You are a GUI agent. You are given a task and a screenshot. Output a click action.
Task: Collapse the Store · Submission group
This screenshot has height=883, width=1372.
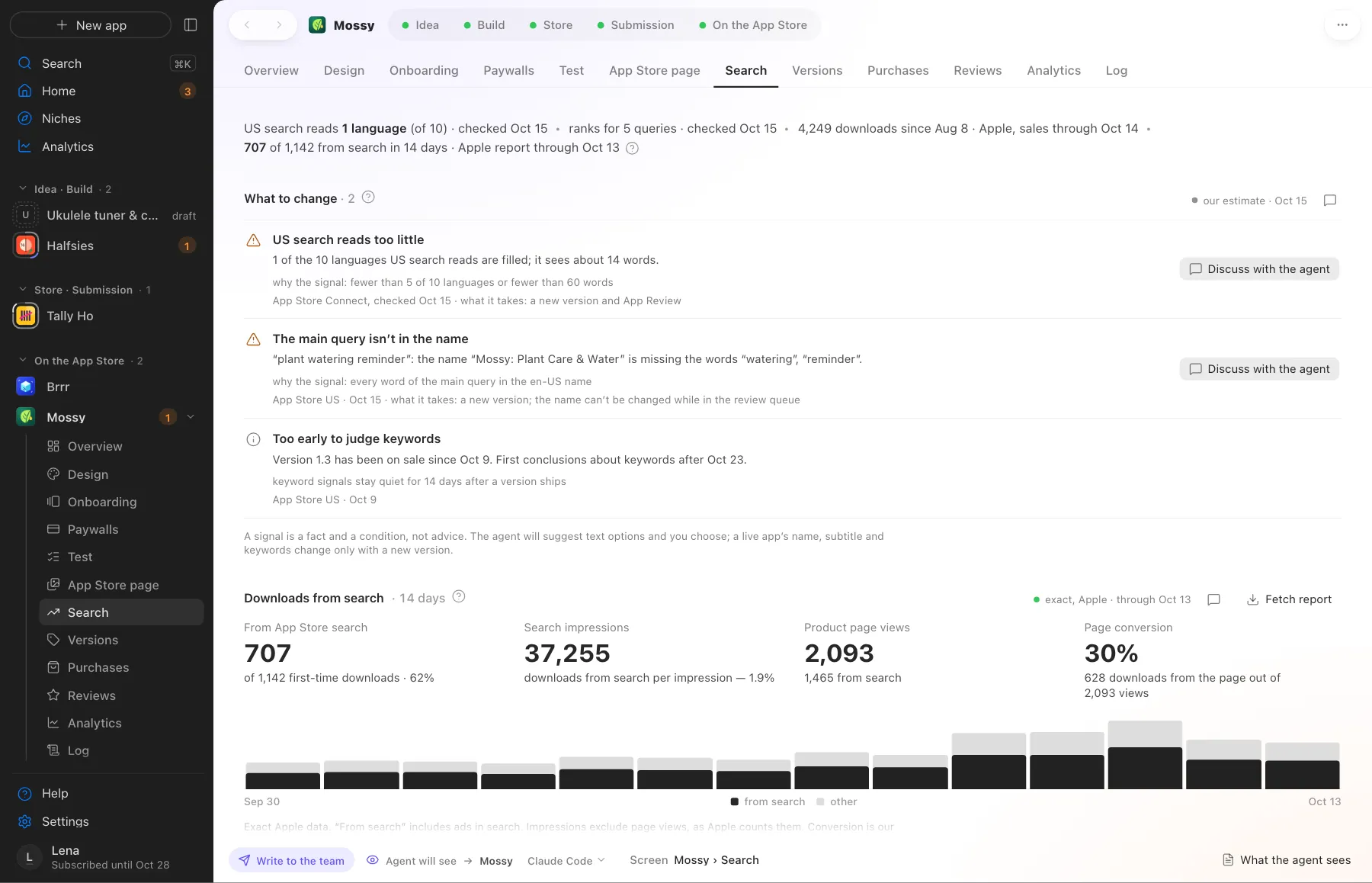pyautogui.click(x=22, y=290)
